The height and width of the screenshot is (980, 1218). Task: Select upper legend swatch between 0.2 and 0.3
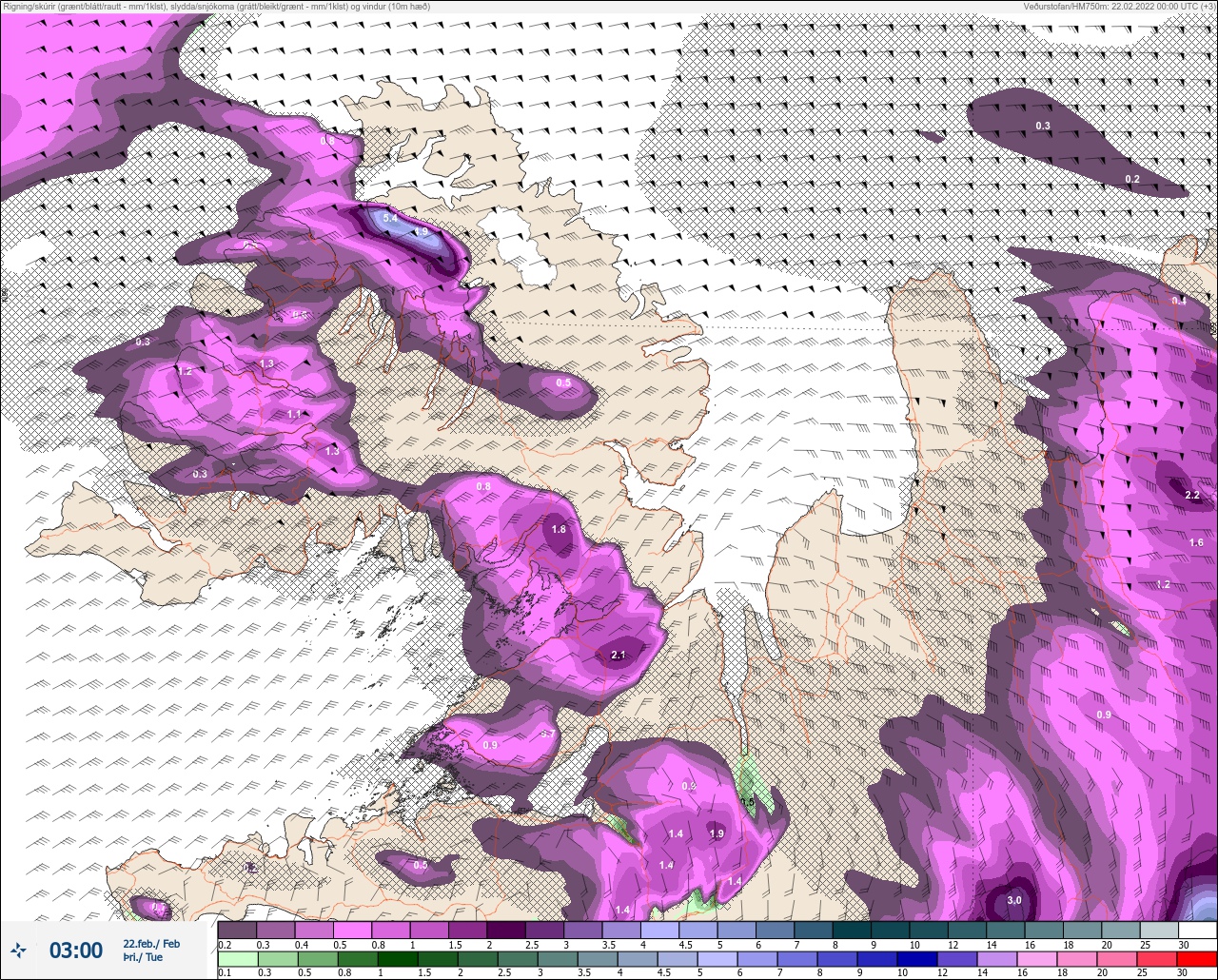click(237, 930)
